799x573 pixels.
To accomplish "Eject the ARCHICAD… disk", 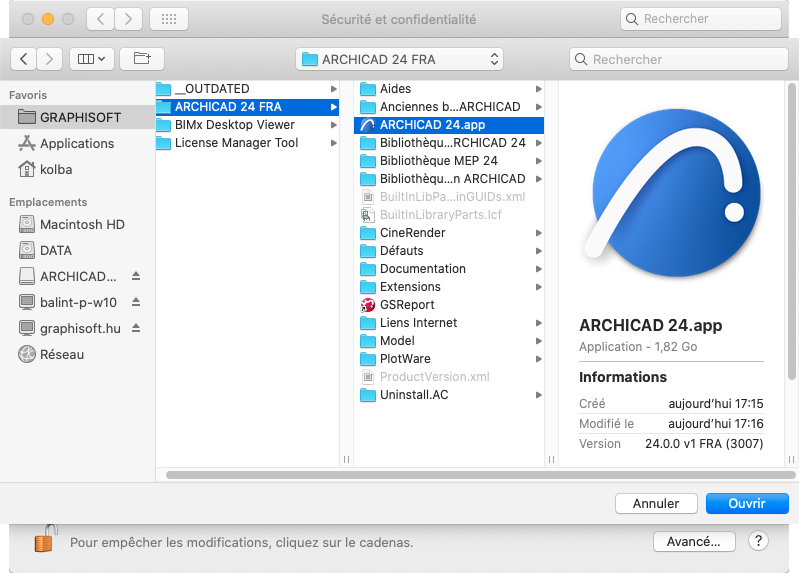I will click(136, 276).
